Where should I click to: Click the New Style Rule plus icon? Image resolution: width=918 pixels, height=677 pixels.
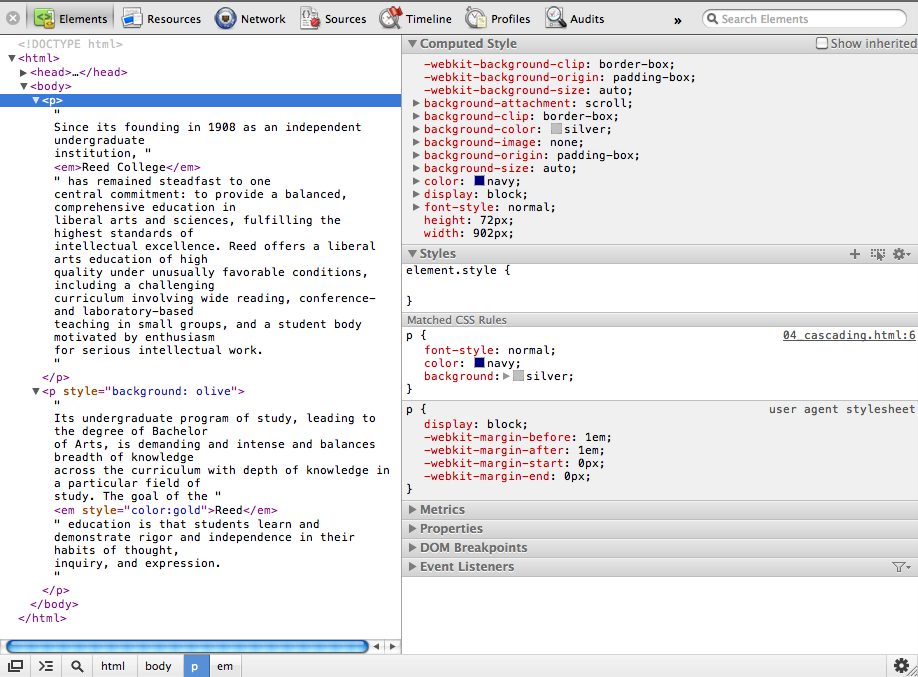(855, 254)
